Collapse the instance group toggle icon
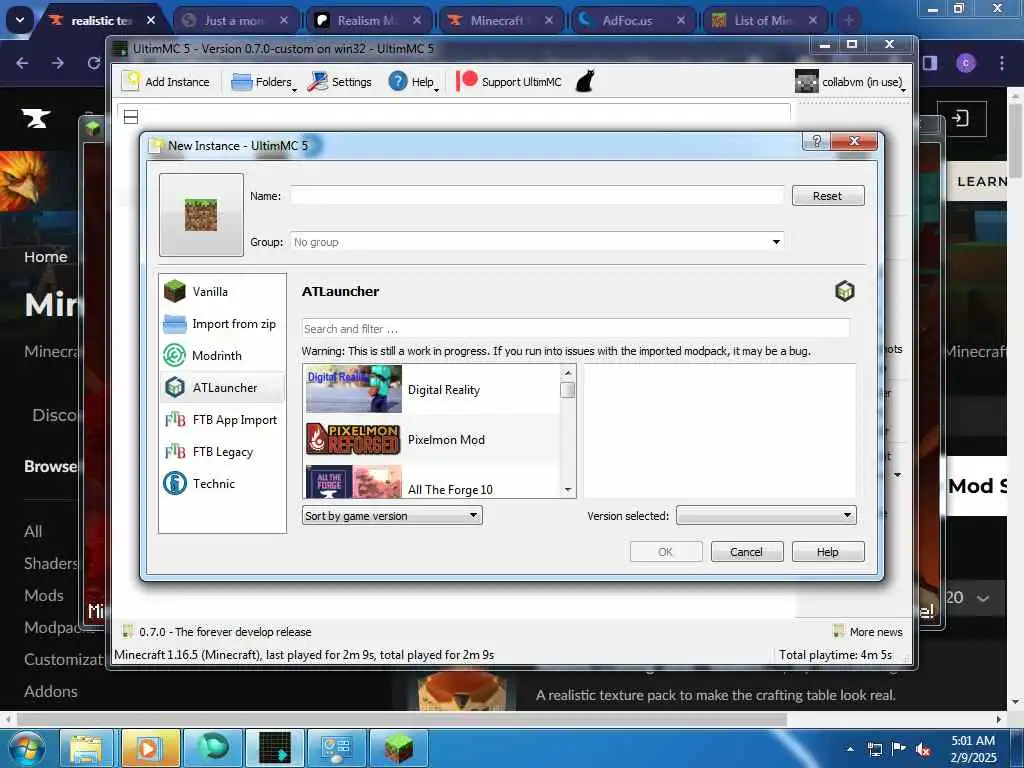Image resolution: width=1024 pixels, height=768 pixels. 131,117
